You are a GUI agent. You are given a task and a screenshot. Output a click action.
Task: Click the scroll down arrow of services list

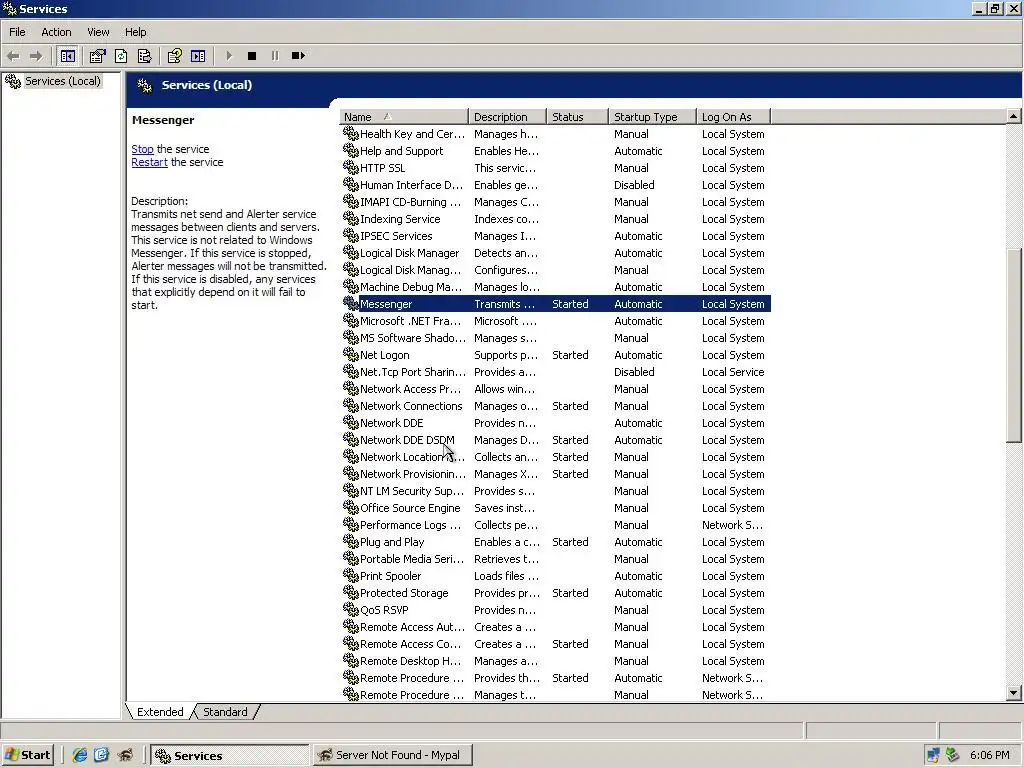[1013, 694]
